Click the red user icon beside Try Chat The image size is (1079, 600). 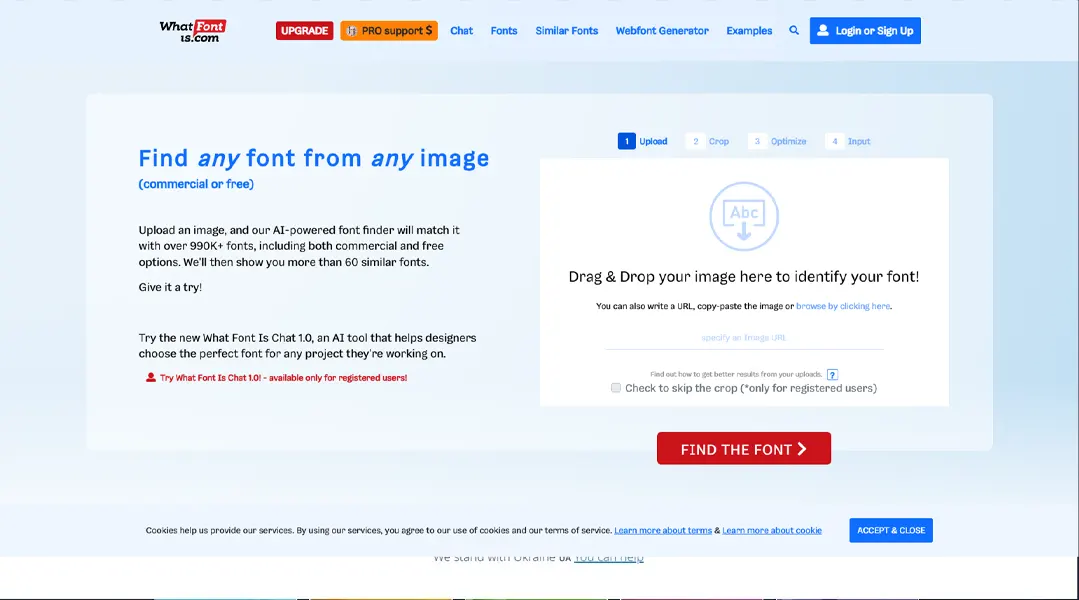(151, 378)
